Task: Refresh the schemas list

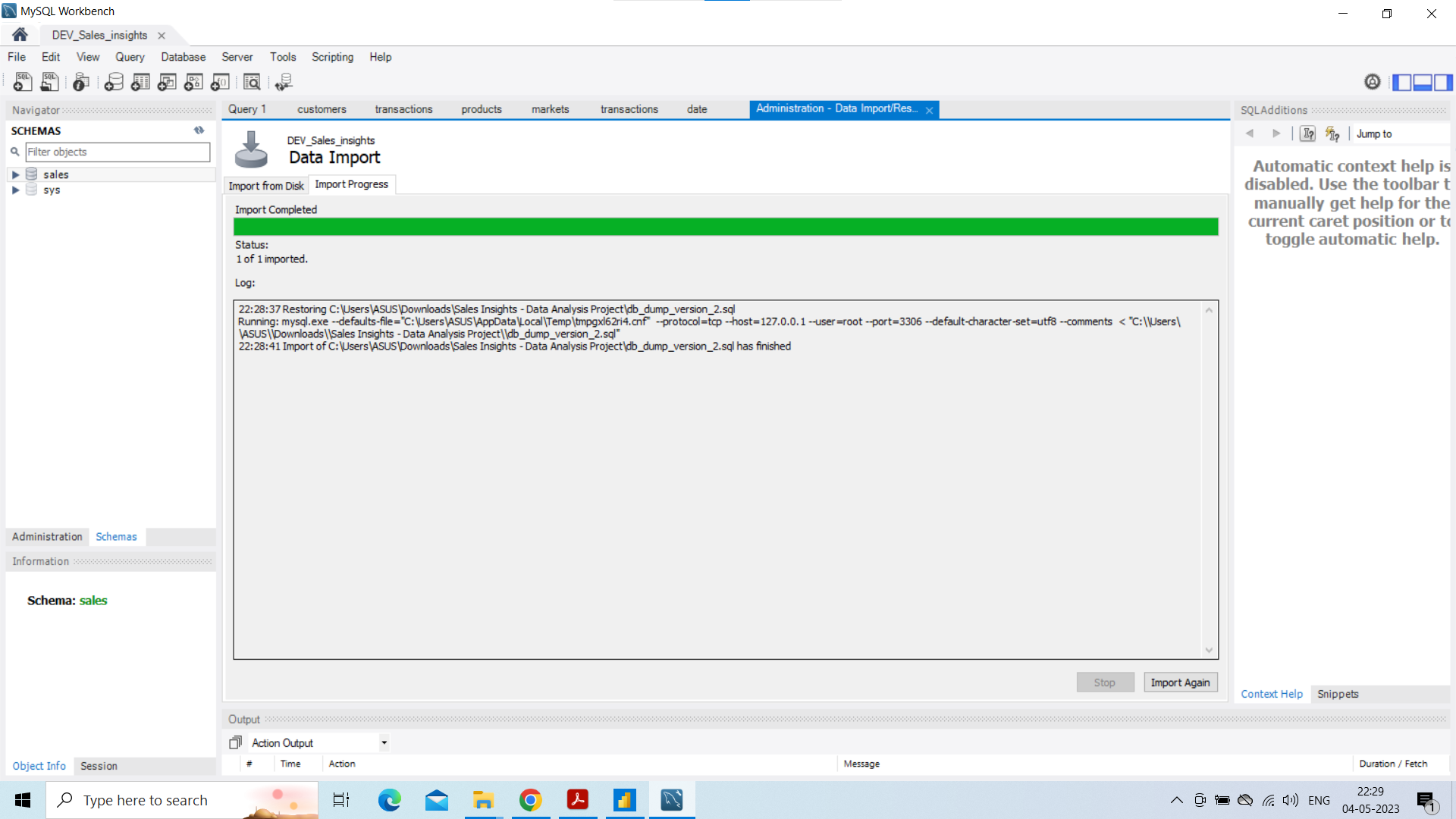Action: point(199,130)
